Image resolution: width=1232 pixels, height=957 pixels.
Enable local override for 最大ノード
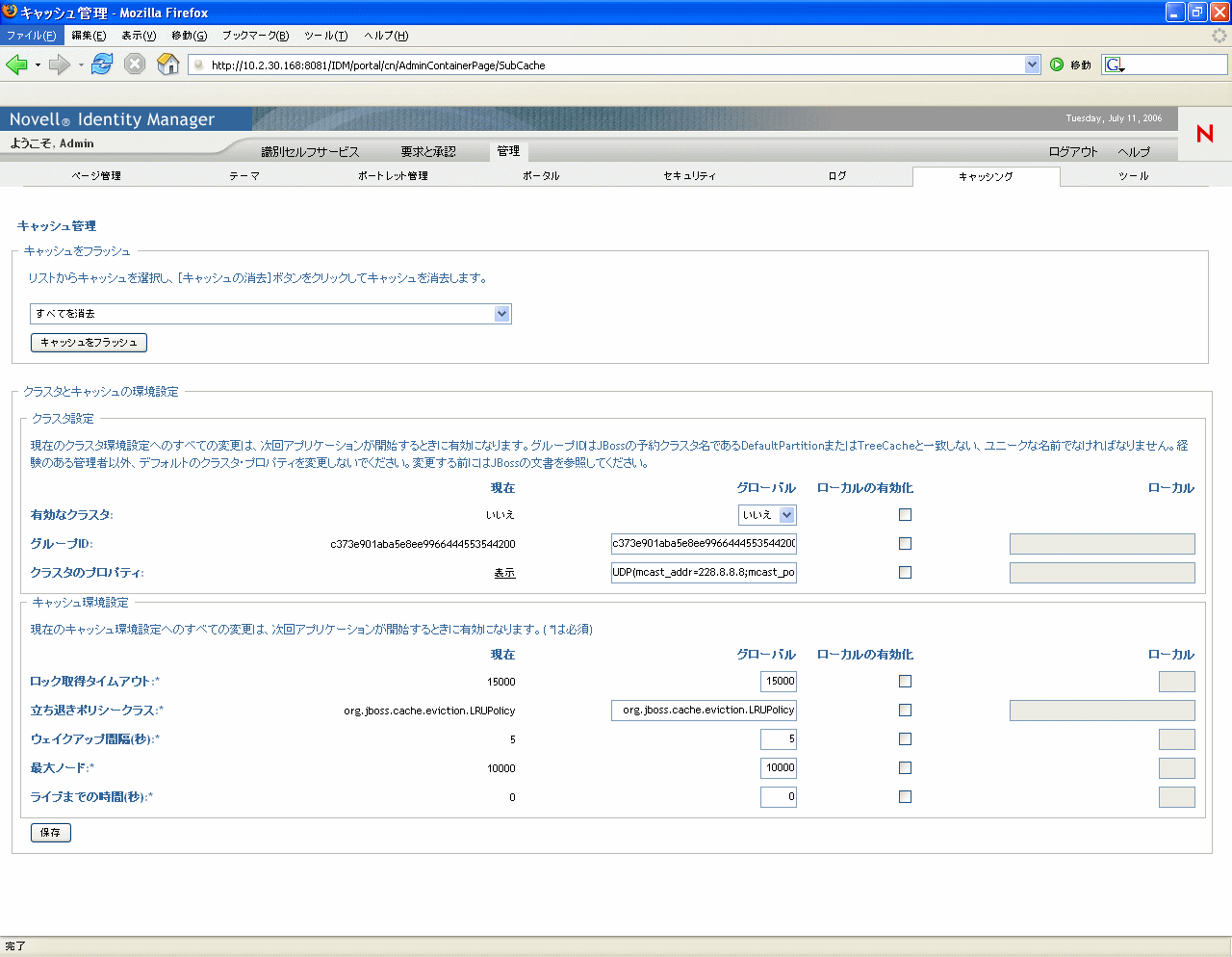coord(905,768)
